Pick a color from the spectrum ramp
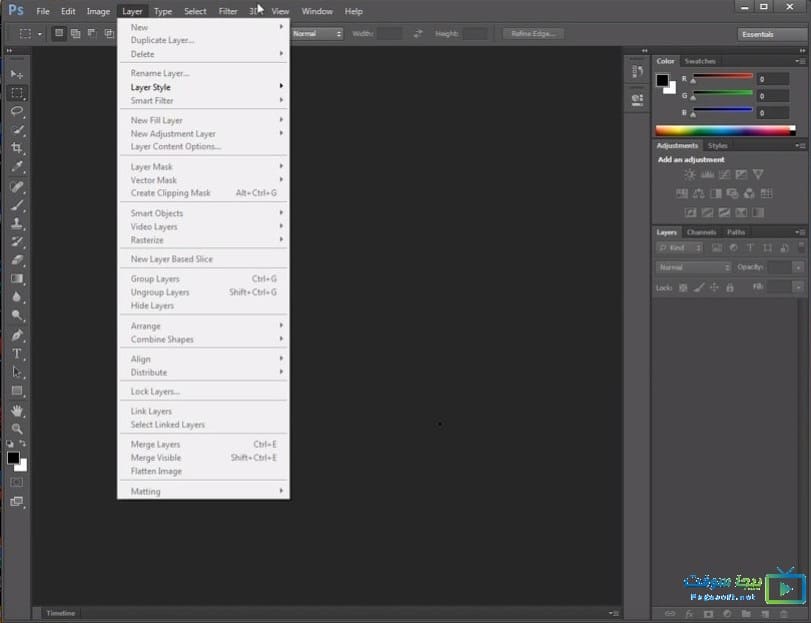Viewport: 811px width, 623px height. click(x=725, y=131)
